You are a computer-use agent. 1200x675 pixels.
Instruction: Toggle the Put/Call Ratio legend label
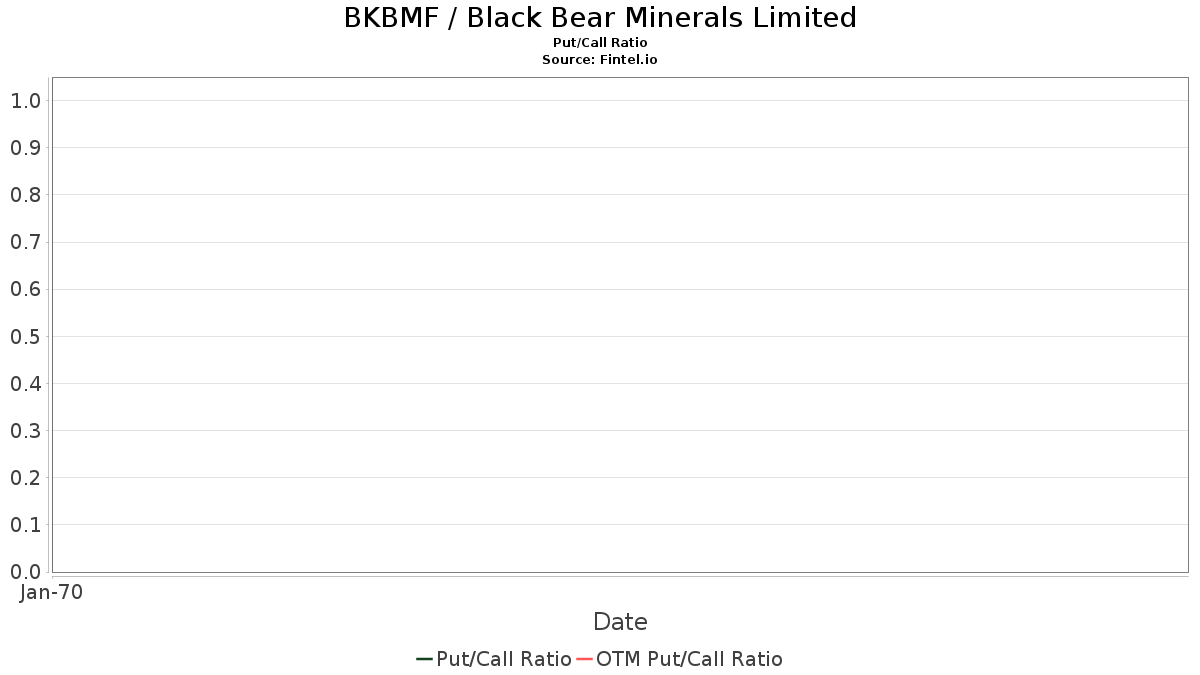point(503,659)
